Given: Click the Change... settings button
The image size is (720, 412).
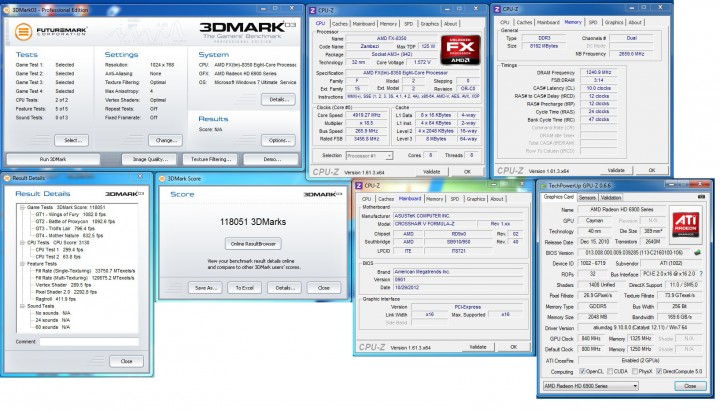Looking at the screenshot, I should 166,140.
